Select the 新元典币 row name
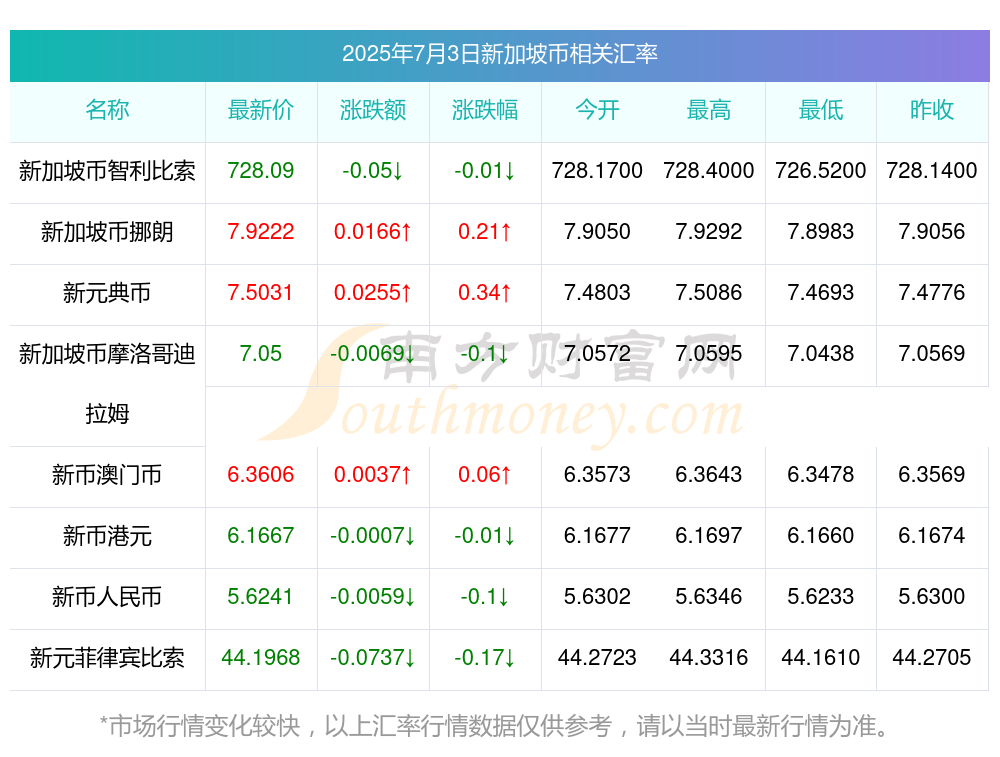Image resolution: width=1000 pixels, height=757 pixels. pyautogui.click(x=107, y=293)
